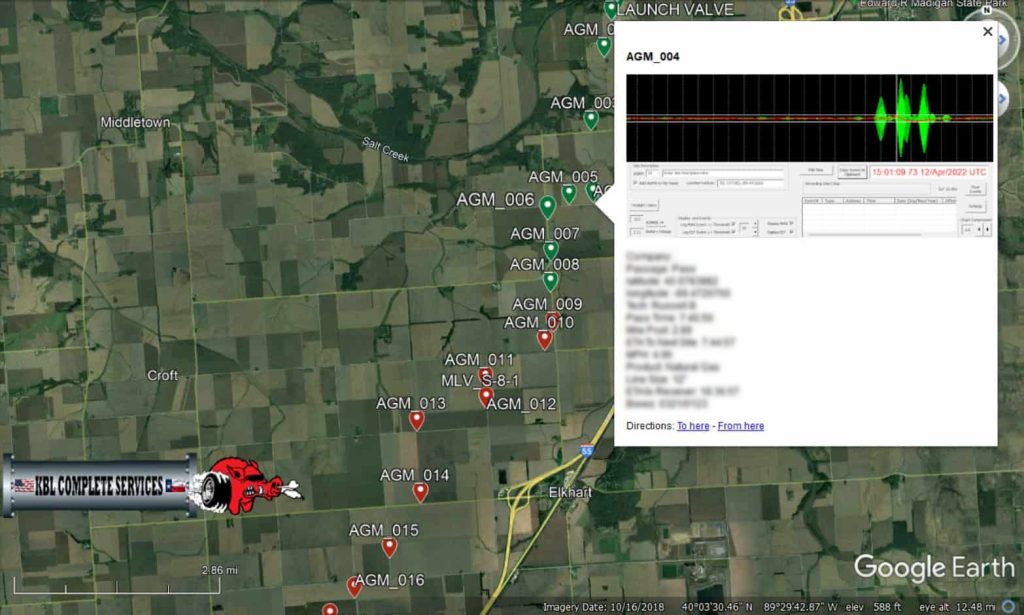Select the red pin beside AGM_012 label
Screen dimensions: 1024x615
pyautogui.click(x=486, y=396)
